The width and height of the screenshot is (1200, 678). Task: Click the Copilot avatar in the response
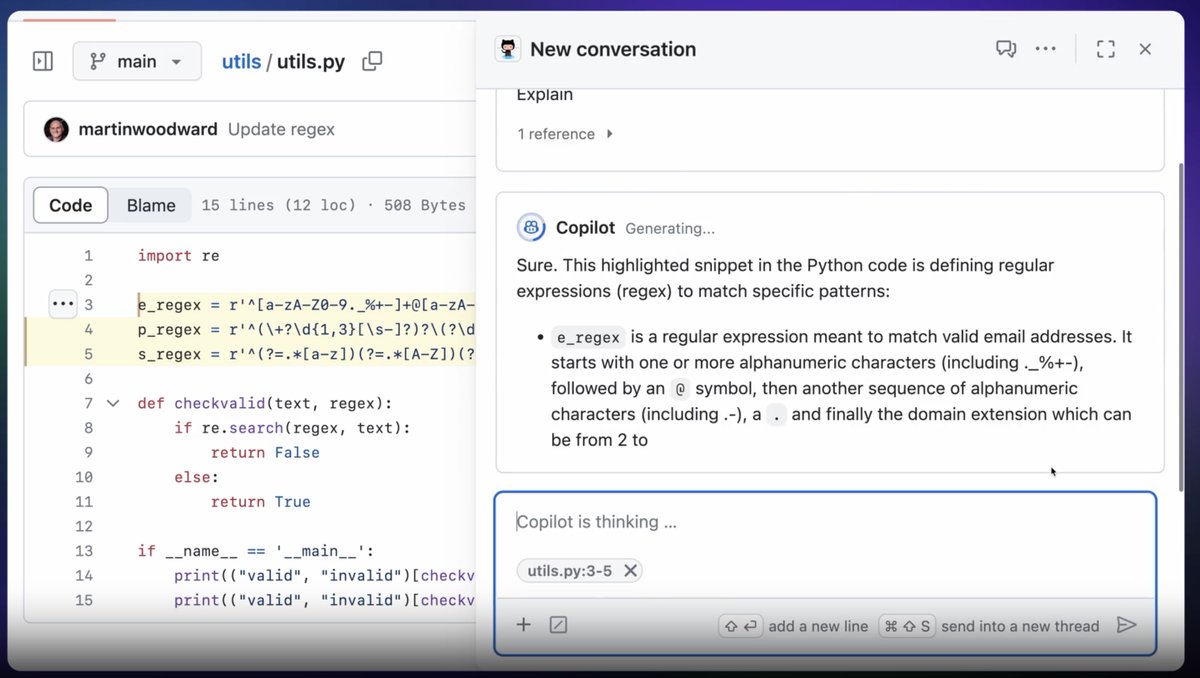[531, 228]
